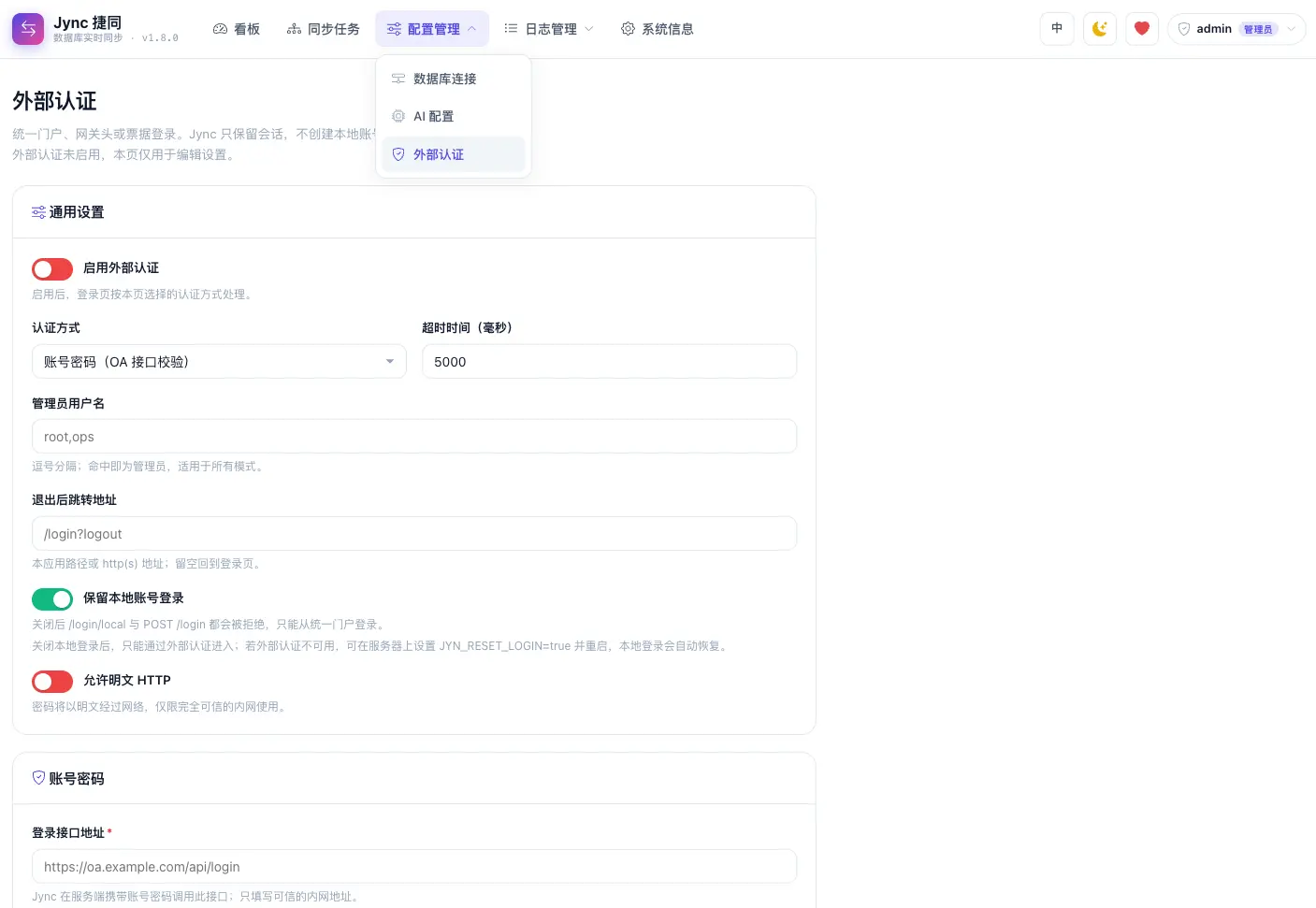Click the 账号密码 section shield icon
Viewport: 1316px width, 908px height.
pos(38,777)
